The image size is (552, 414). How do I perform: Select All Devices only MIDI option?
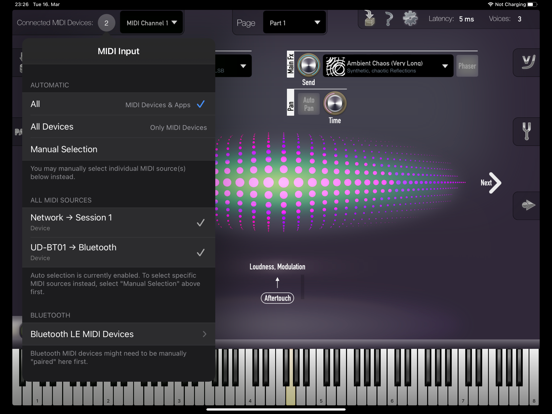[x=119, y=127]
